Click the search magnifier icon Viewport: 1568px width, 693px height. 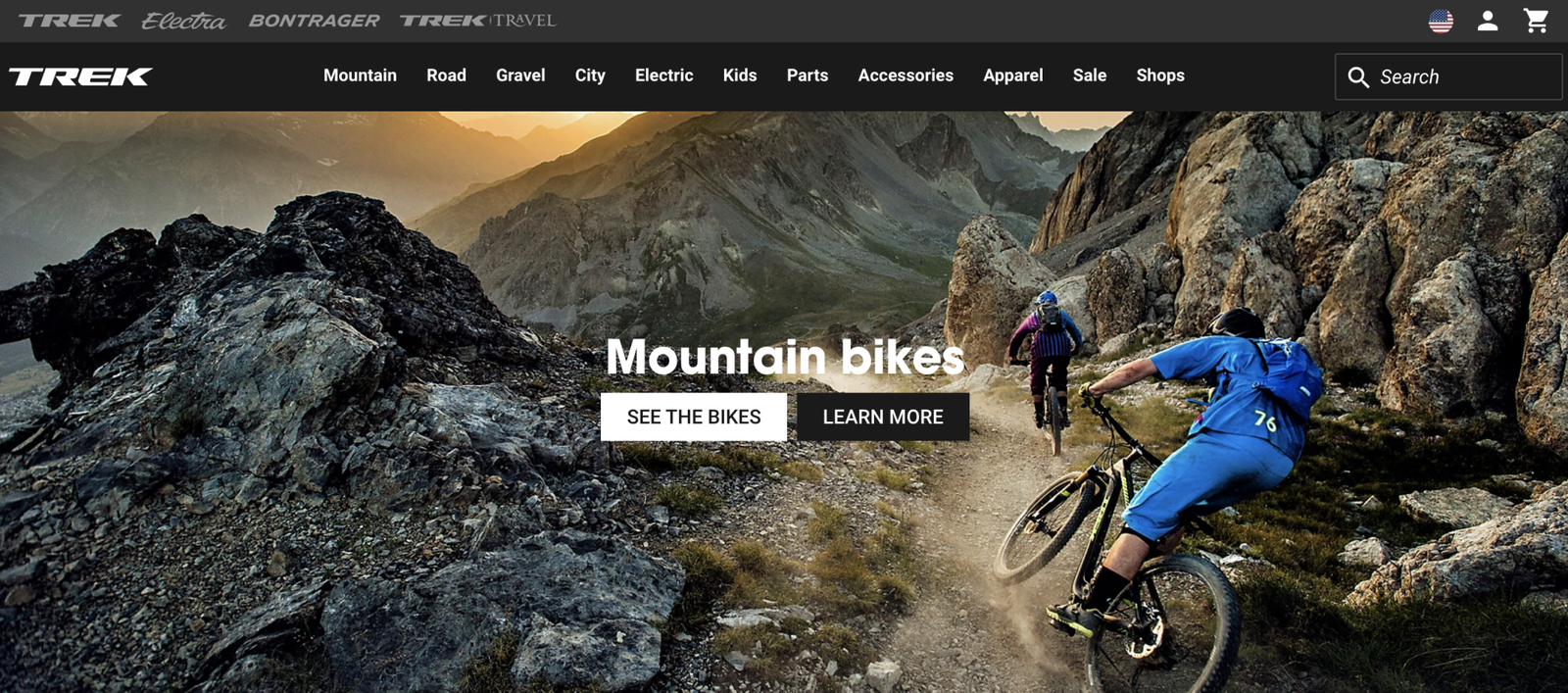[x=1358, y=77]
